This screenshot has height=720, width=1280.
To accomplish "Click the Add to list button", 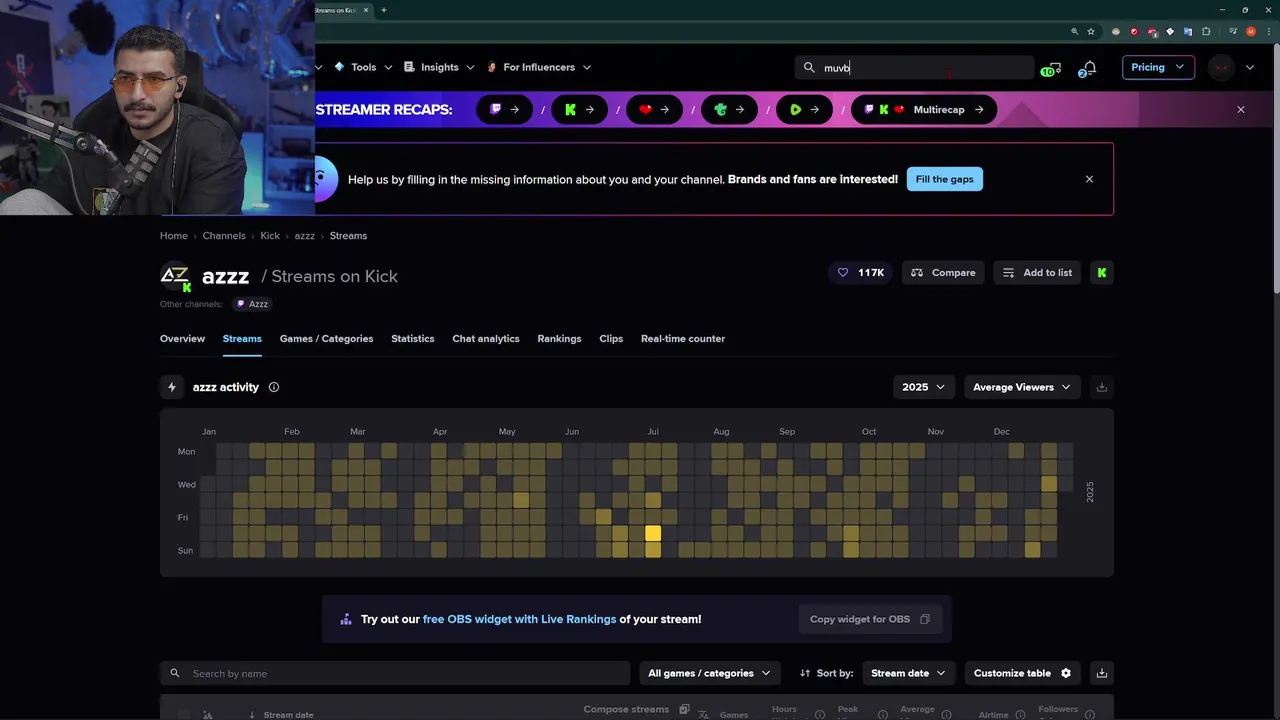I will pyautogui.click(x=1037, y=273).
